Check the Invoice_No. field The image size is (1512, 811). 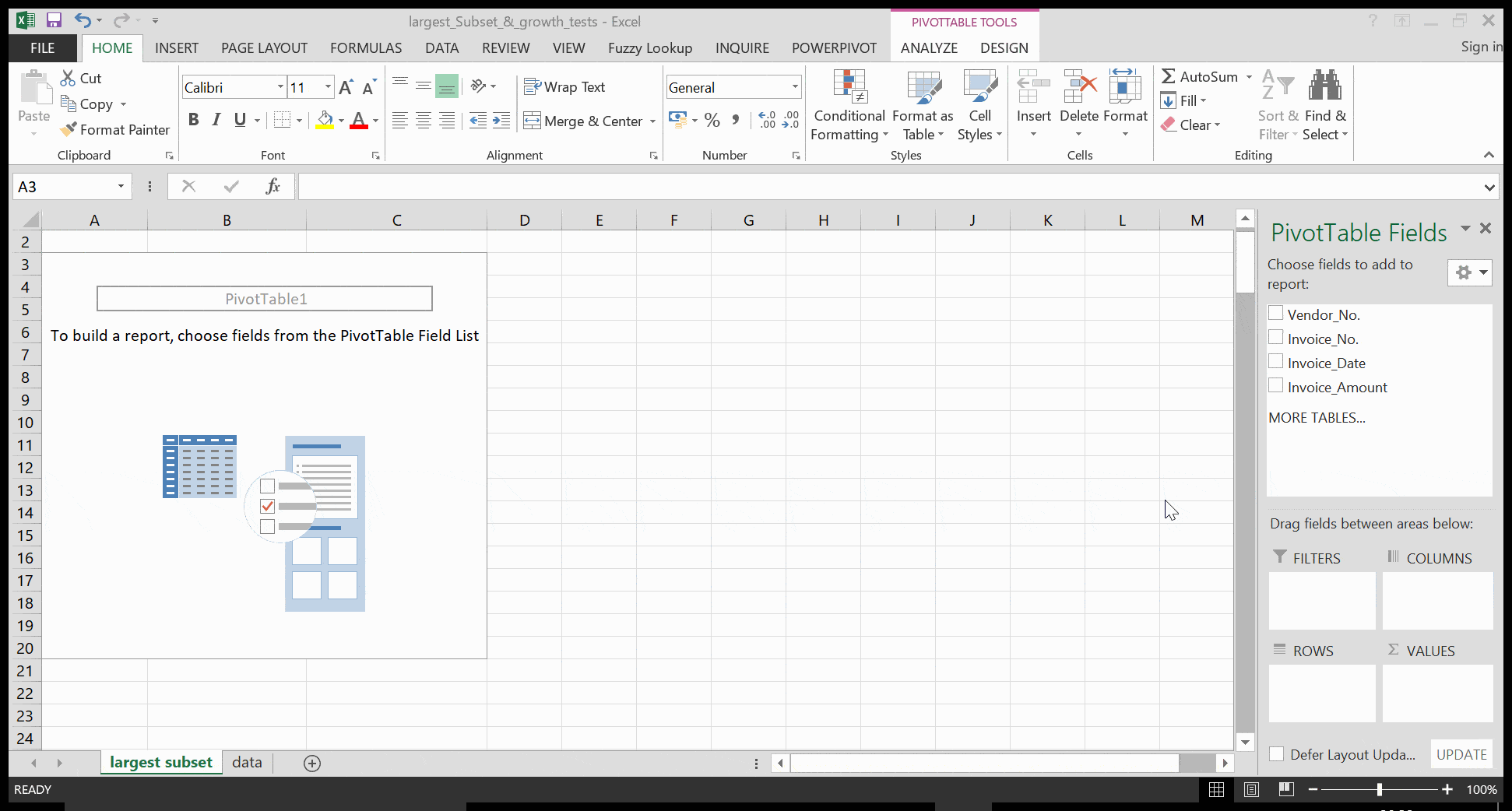click(1275, 337)
